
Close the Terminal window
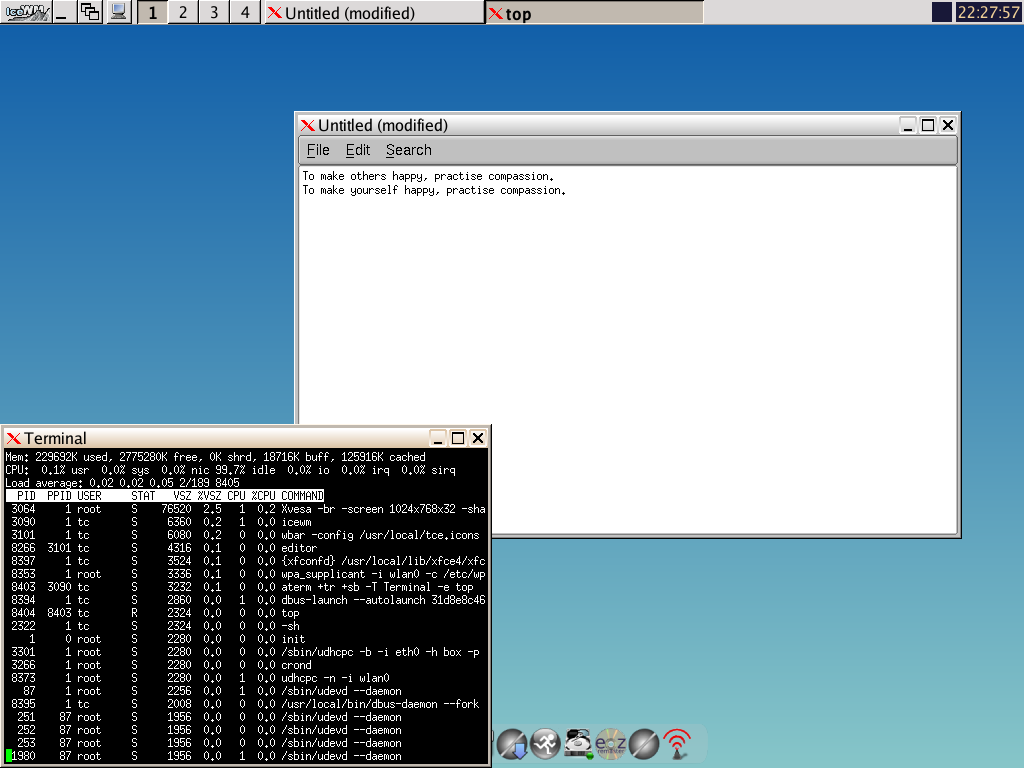coord(478,438)
